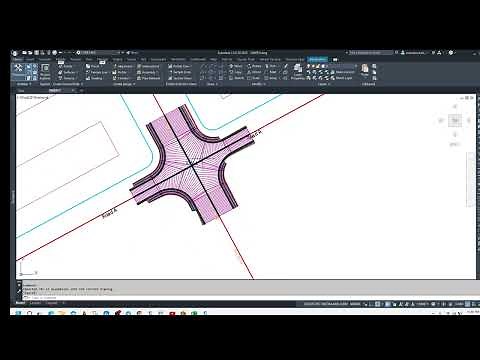
Task: Click the ViewCube top face
Action: click(455, 120)
